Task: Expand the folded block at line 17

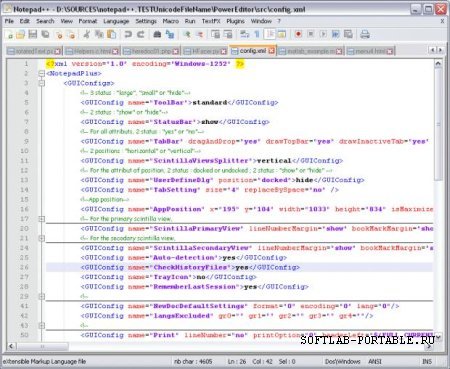Action: point(42,219)
